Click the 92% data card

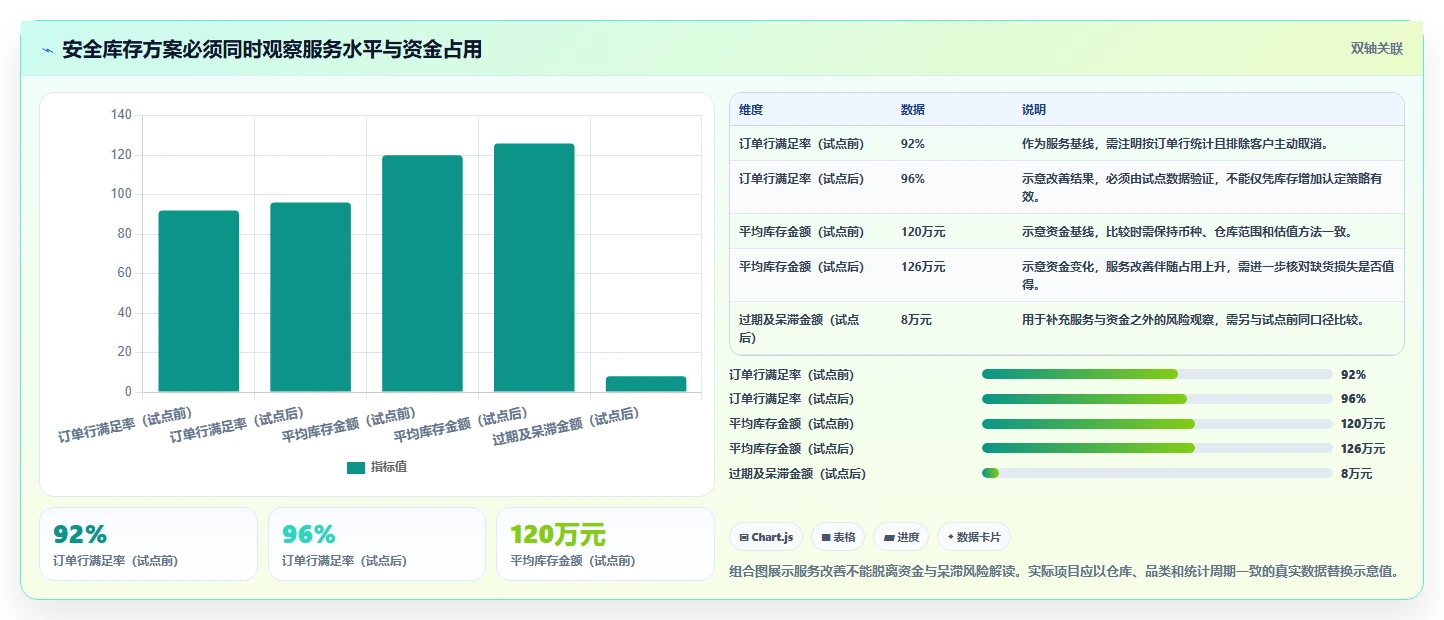148,544
